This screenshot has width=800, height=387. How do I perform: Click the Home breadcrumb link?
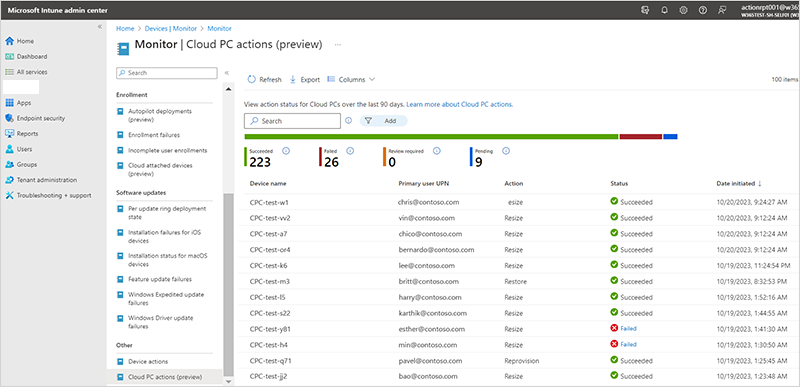point(125,29)
